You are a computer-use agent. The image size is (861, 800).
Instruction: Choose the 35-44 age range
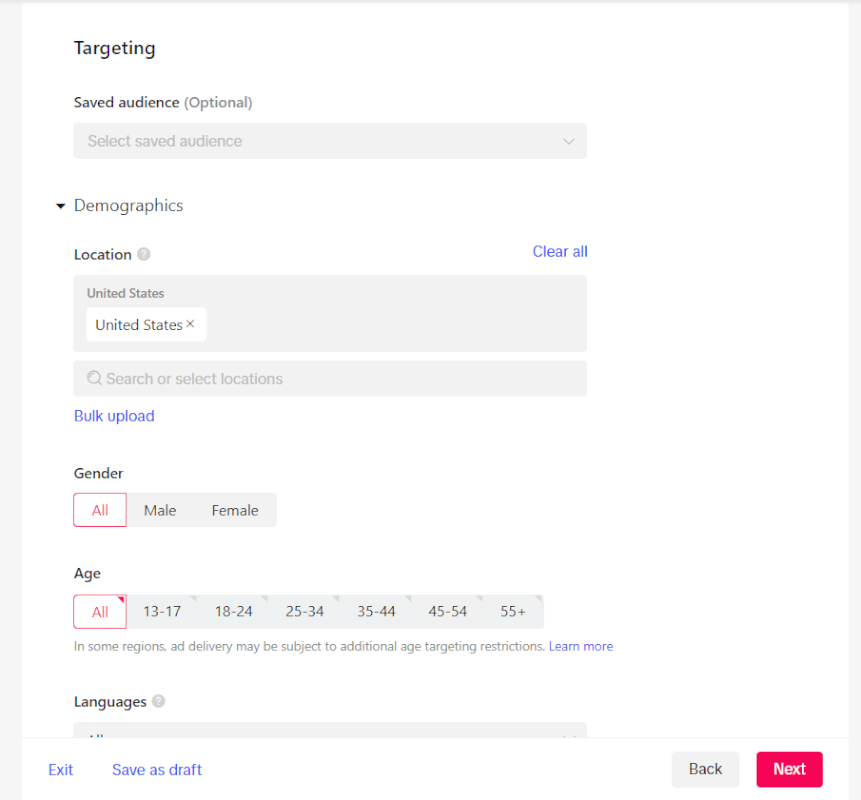coord(376,612)
